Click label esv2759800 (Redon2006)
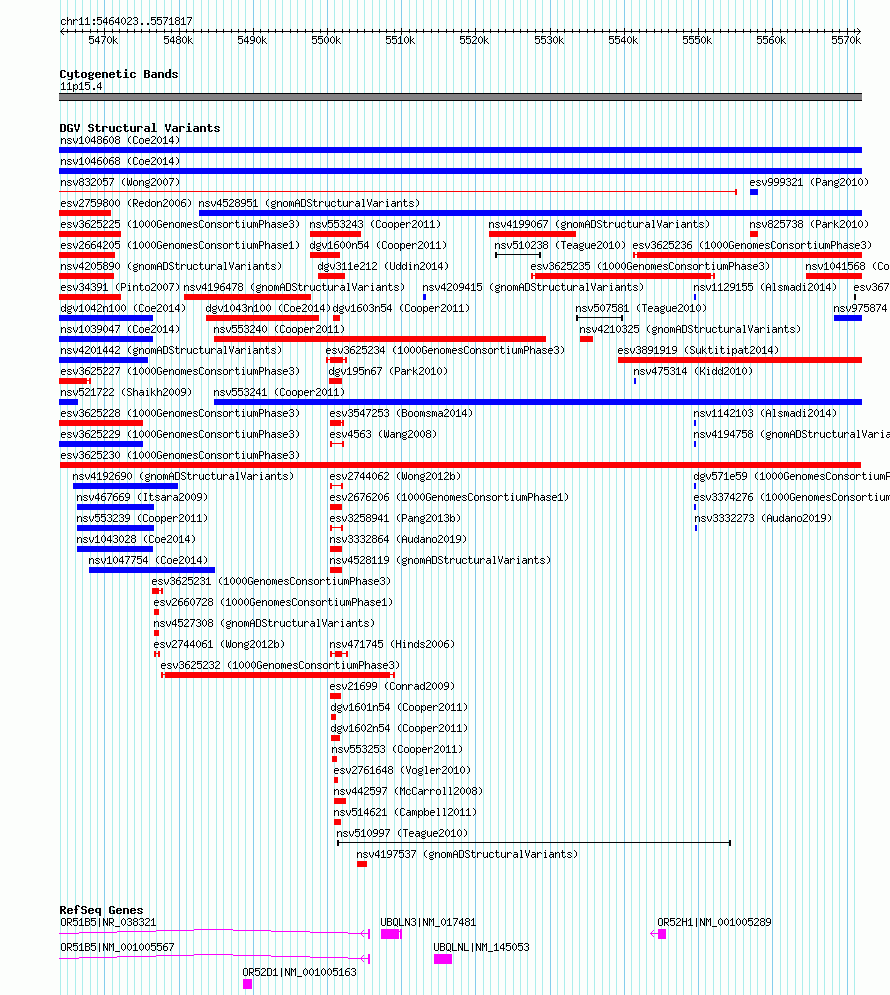This screenshot has height=995, width=890. pyautogui.click(x=126, y=203)
